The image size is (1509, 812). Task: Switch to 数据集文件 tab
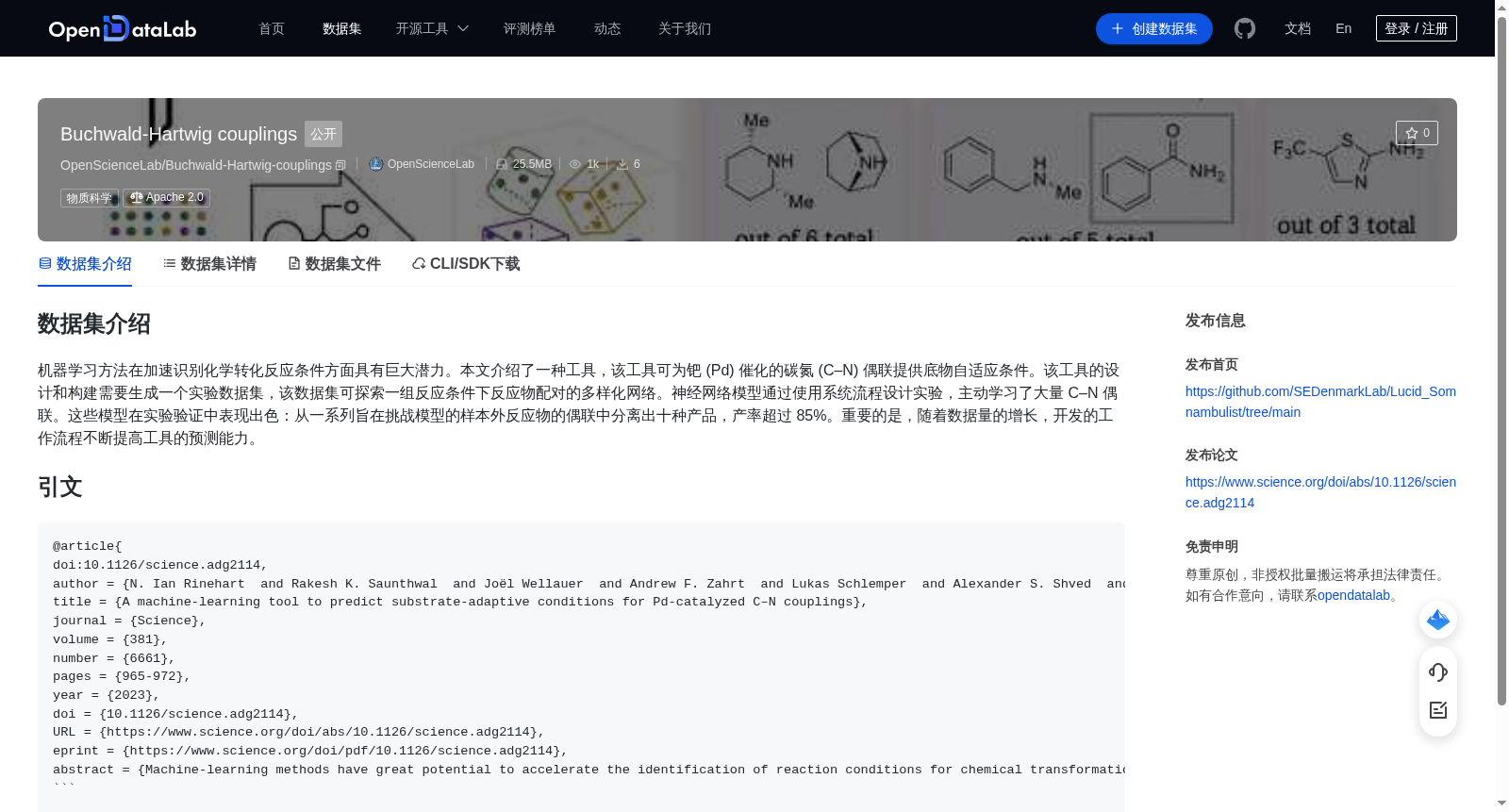334,264
